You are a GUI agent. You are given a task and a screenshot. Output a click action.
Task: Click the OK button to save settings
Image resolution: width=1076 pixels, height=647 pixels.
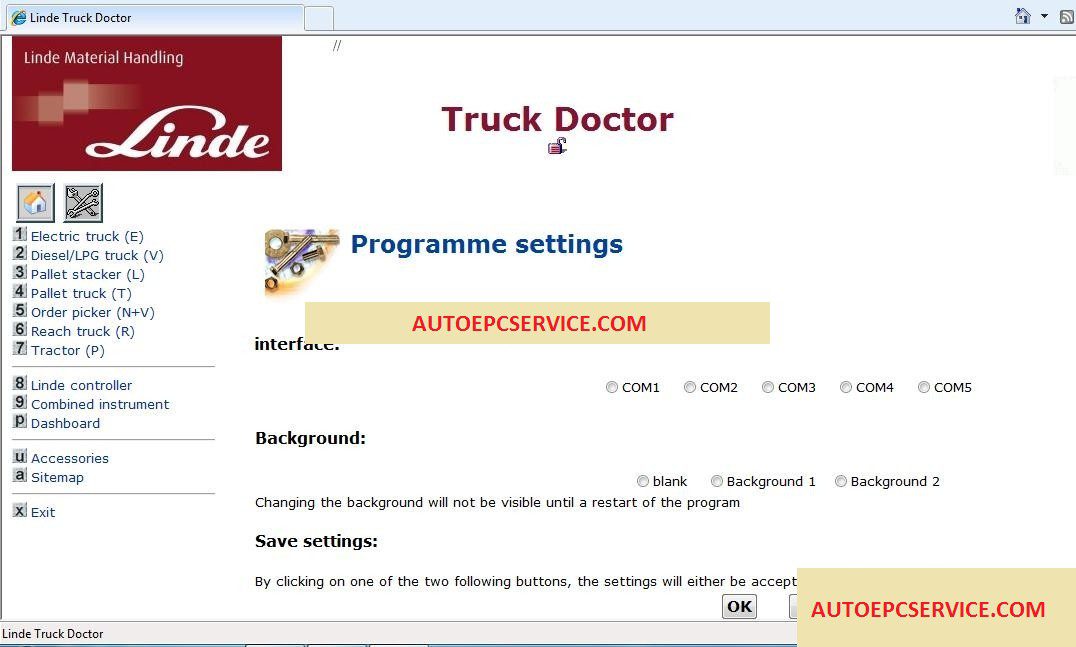tap(739, 607)
